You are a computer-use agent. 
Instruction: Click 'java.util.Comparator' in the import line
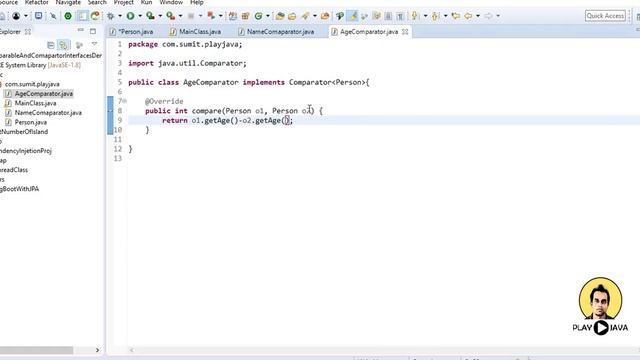(201, 63)
